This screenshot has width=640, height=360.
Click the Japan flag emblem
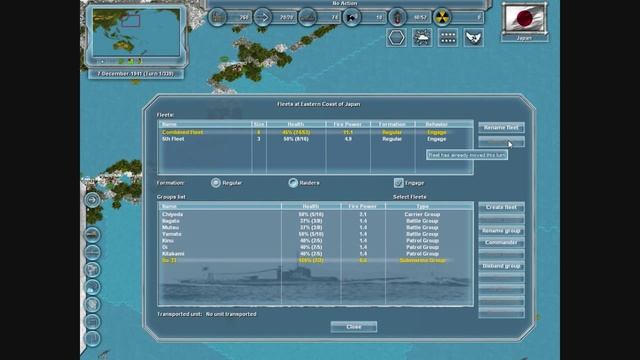tap(524, 19)
